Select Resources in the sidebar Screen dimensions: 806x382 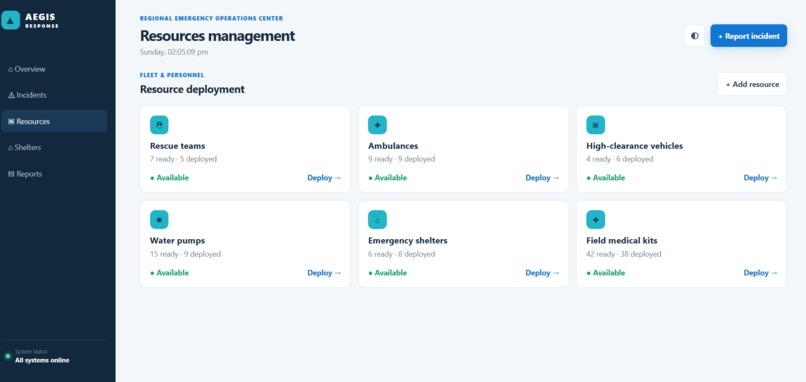point(54,121)
